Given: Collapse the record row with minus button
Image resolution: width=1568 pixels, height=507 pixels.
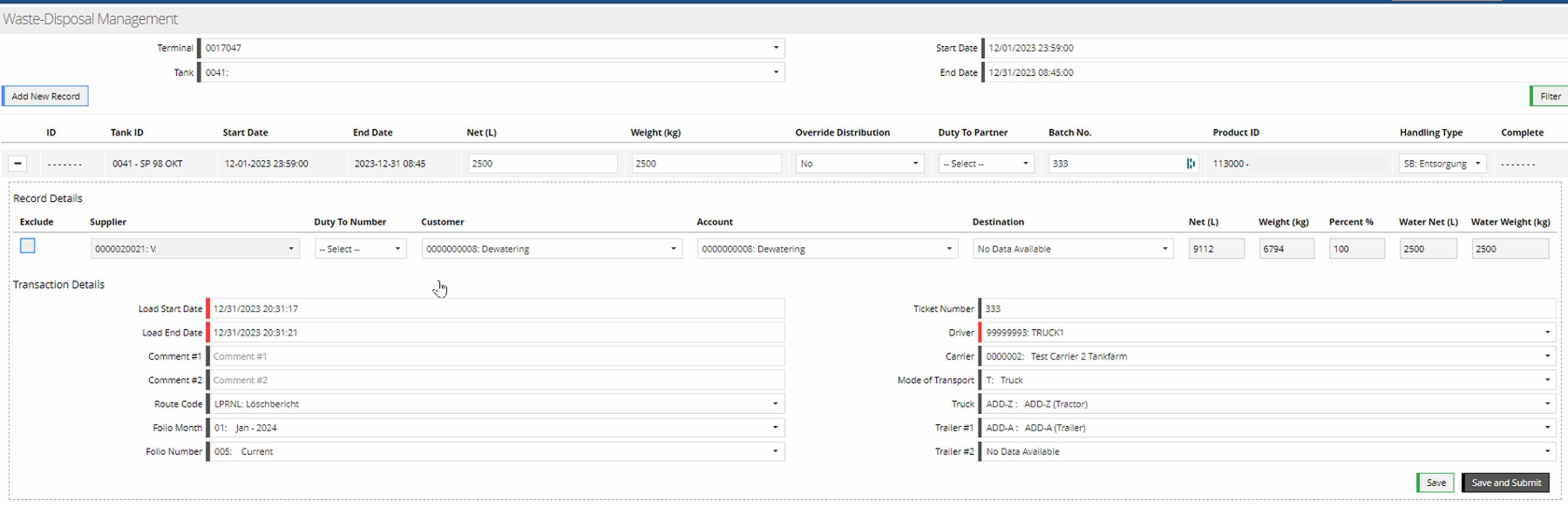Looking at the screenshot, I should (18, 164).
